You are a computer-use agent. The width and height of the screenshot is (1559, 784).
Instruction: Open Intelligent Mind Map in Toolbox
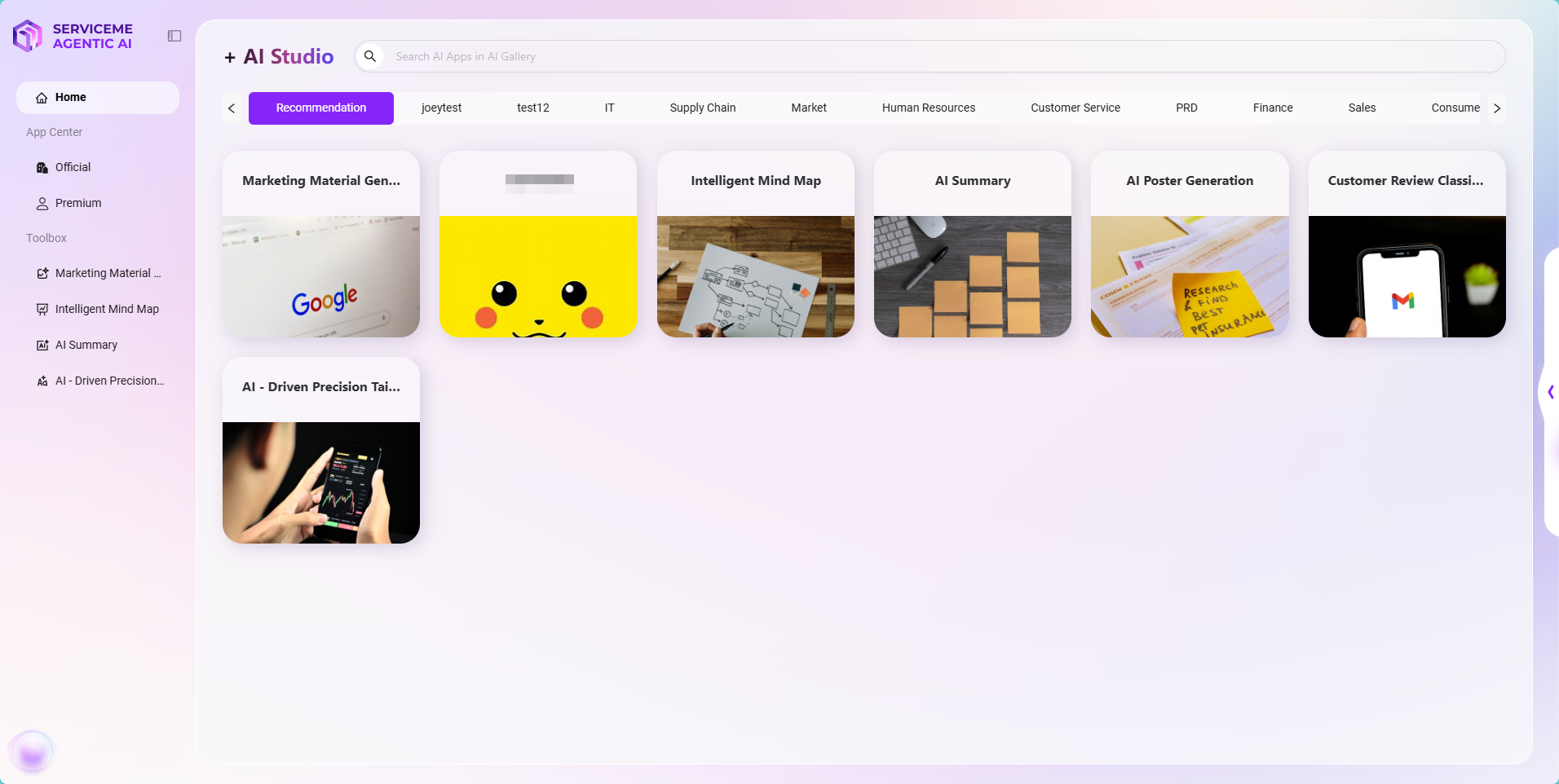pos(98,310)
